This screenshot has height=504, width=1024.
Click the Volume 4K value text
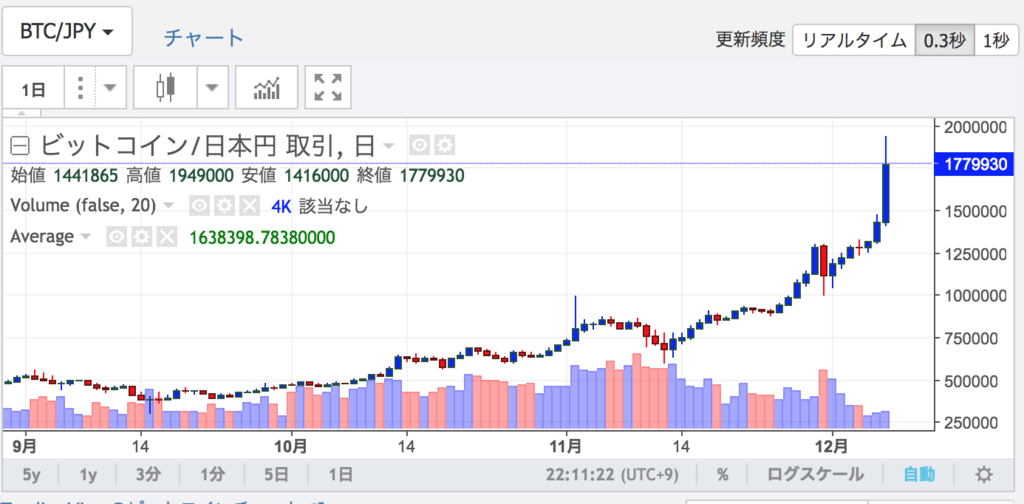[x=281, y=207]
